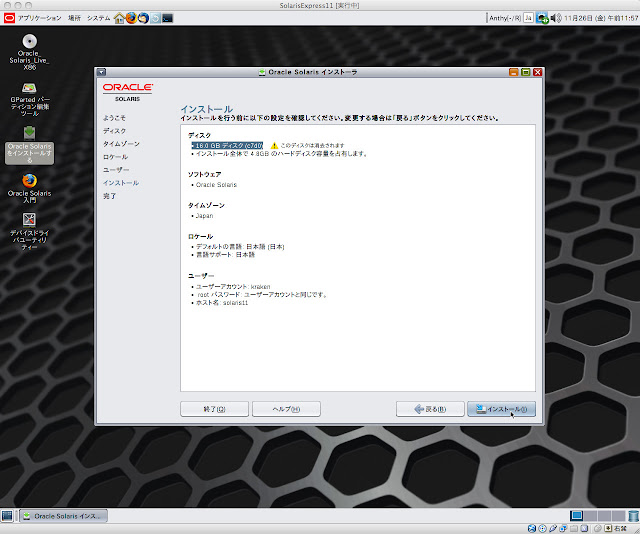The width and height of the screenshot is (640, 534).
Task: Click the VirtualBox host key arrow icon
Action: (609, 528)
